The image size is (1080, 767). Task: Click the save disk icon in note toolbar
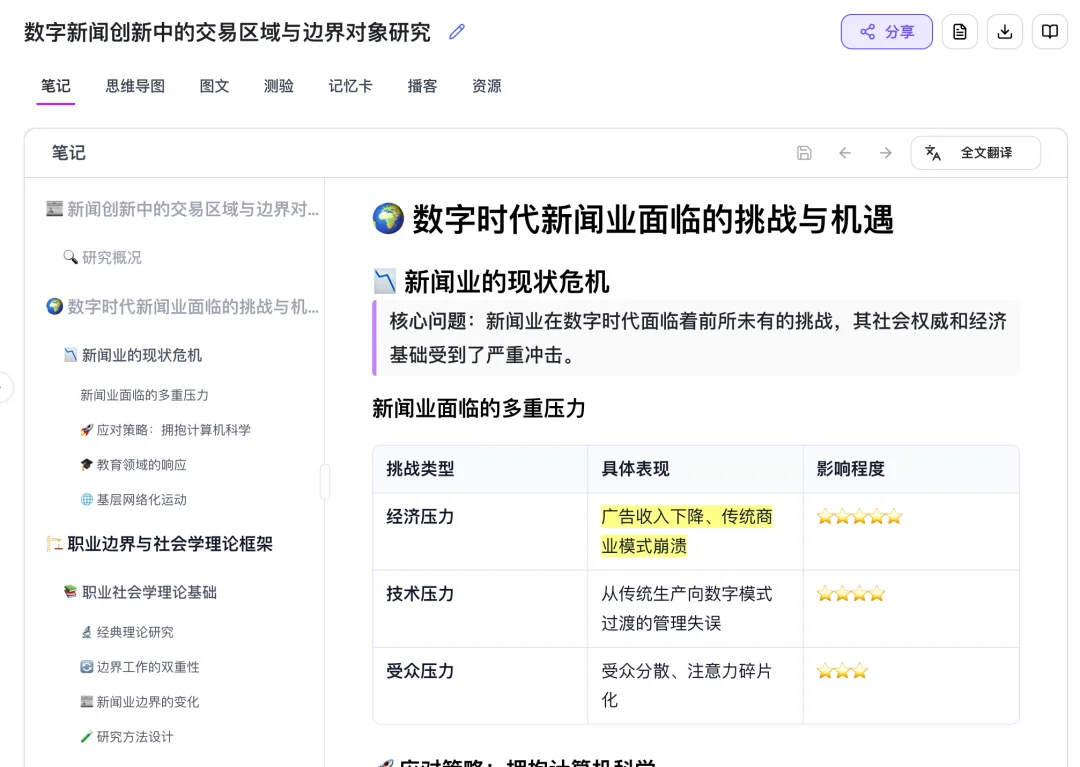(x=804, y=152)
